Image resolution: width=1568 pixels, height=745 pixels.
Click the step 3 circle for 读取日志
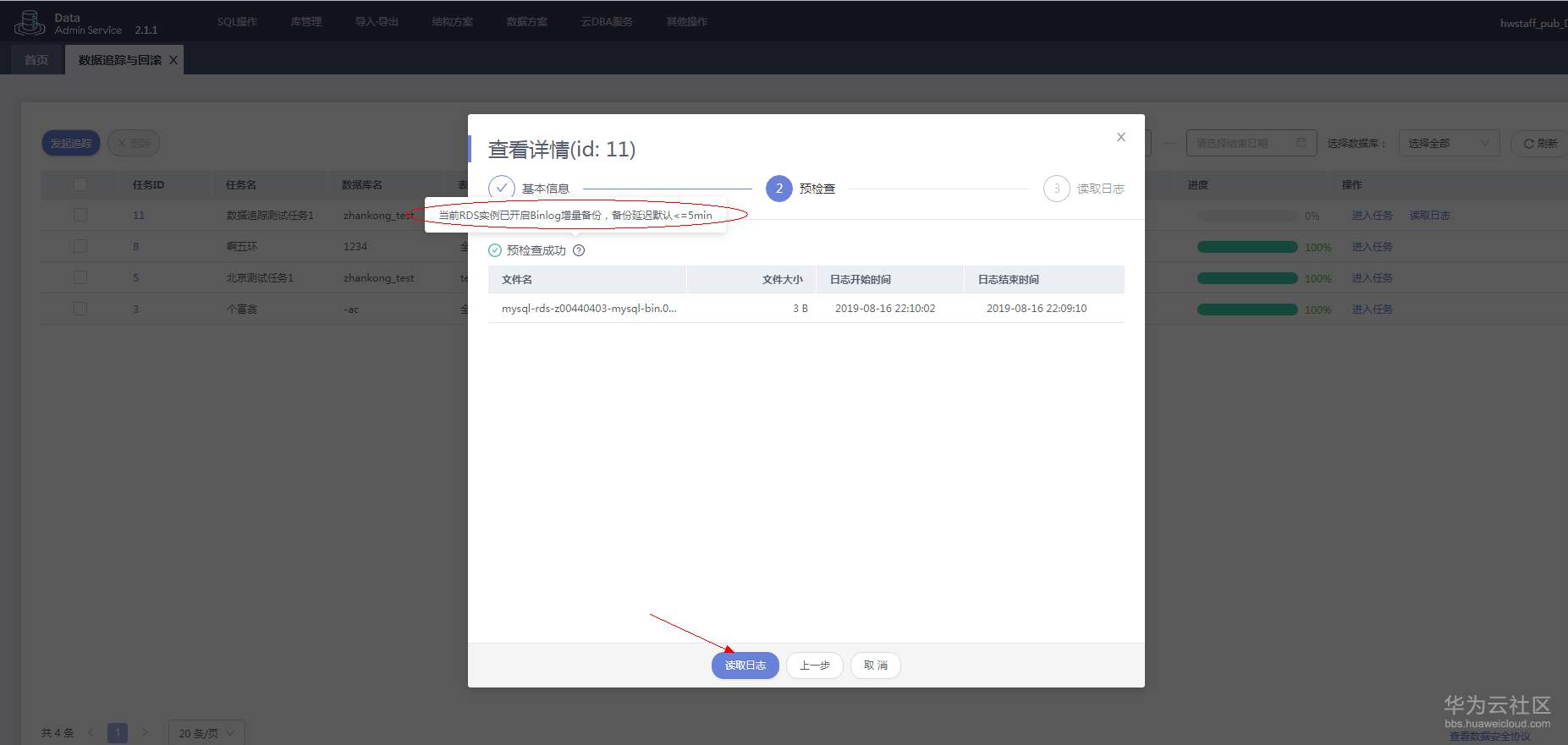coord(1057,189)
